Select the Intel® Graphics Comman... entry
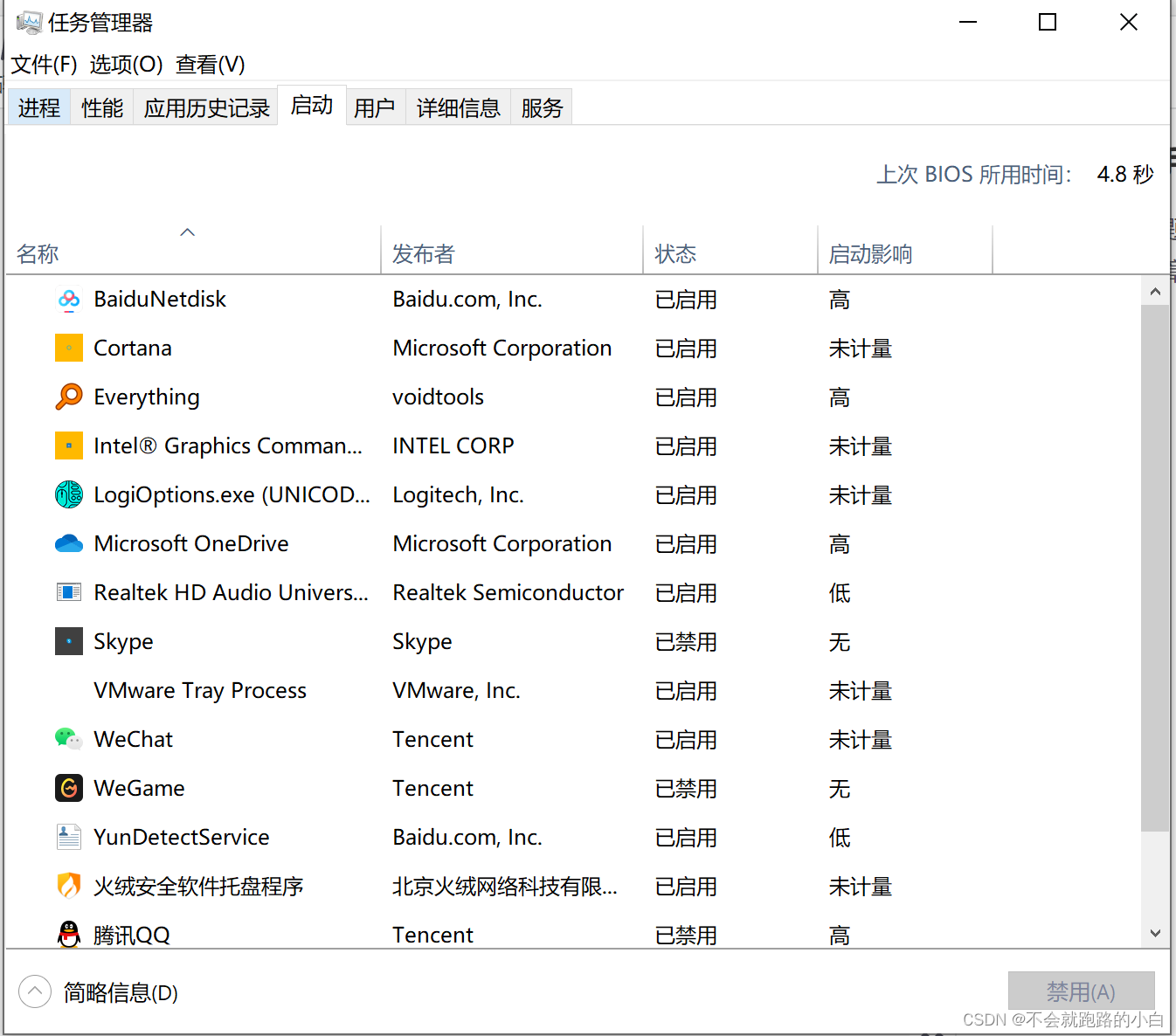Screen dimensions: 1176x1036 pos(228,446)
